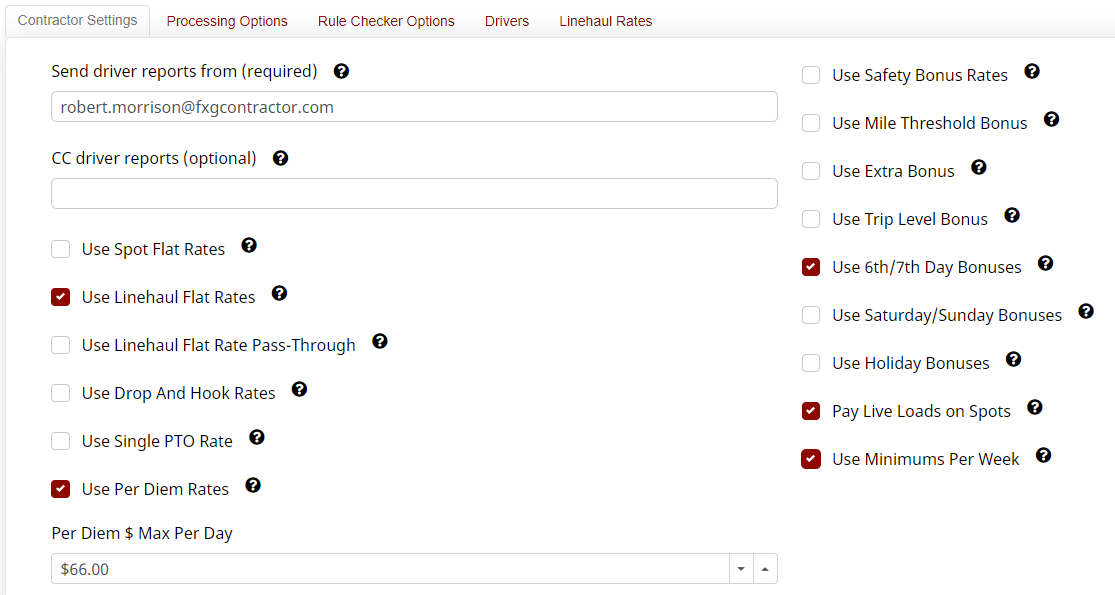Open help icon beside Pay Live Loads on Spots
Viewport: 1115px width, 595px height.
click(1035, 407)
